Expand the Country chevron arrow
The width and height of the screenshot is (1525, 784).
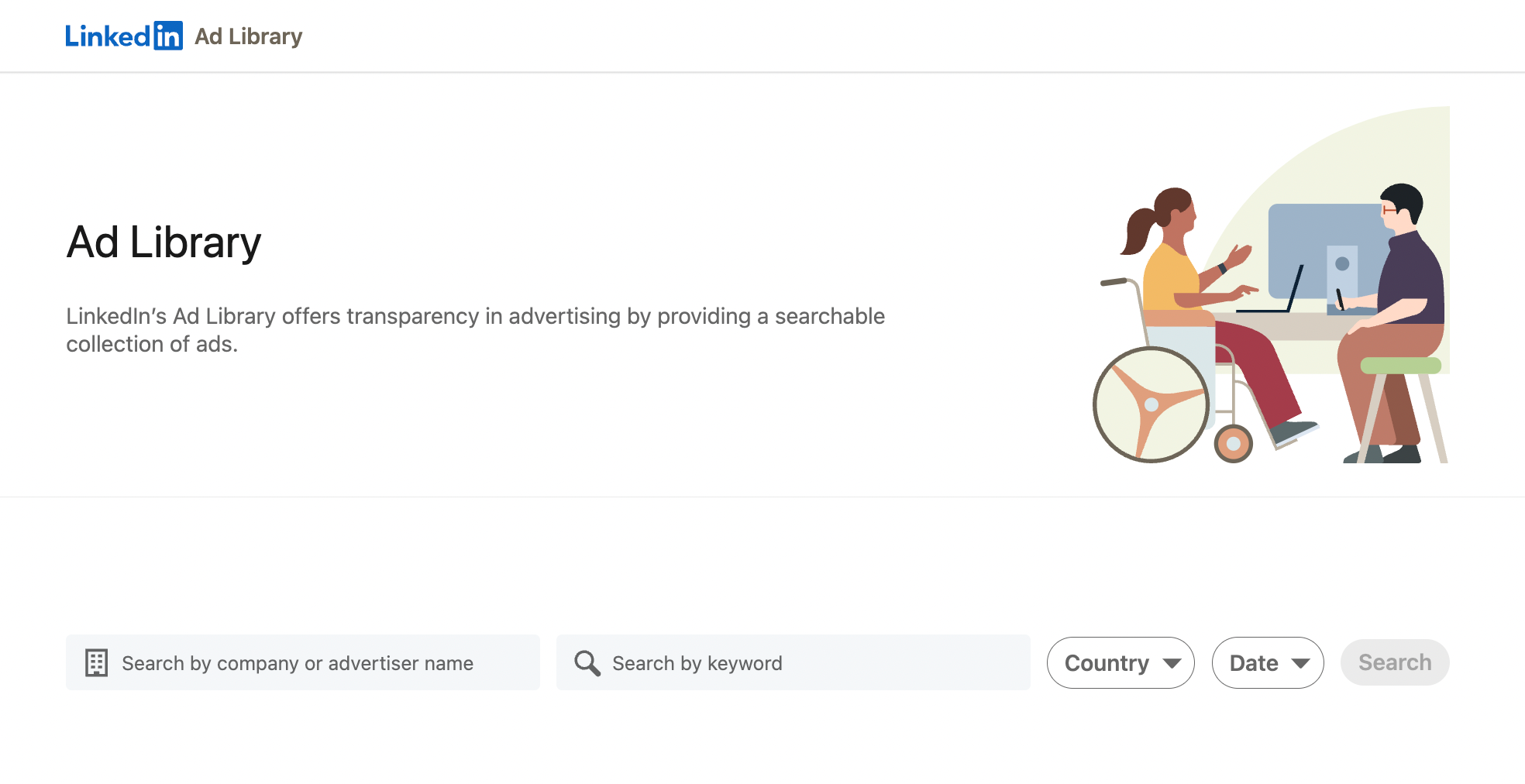tap(1172, 663)
